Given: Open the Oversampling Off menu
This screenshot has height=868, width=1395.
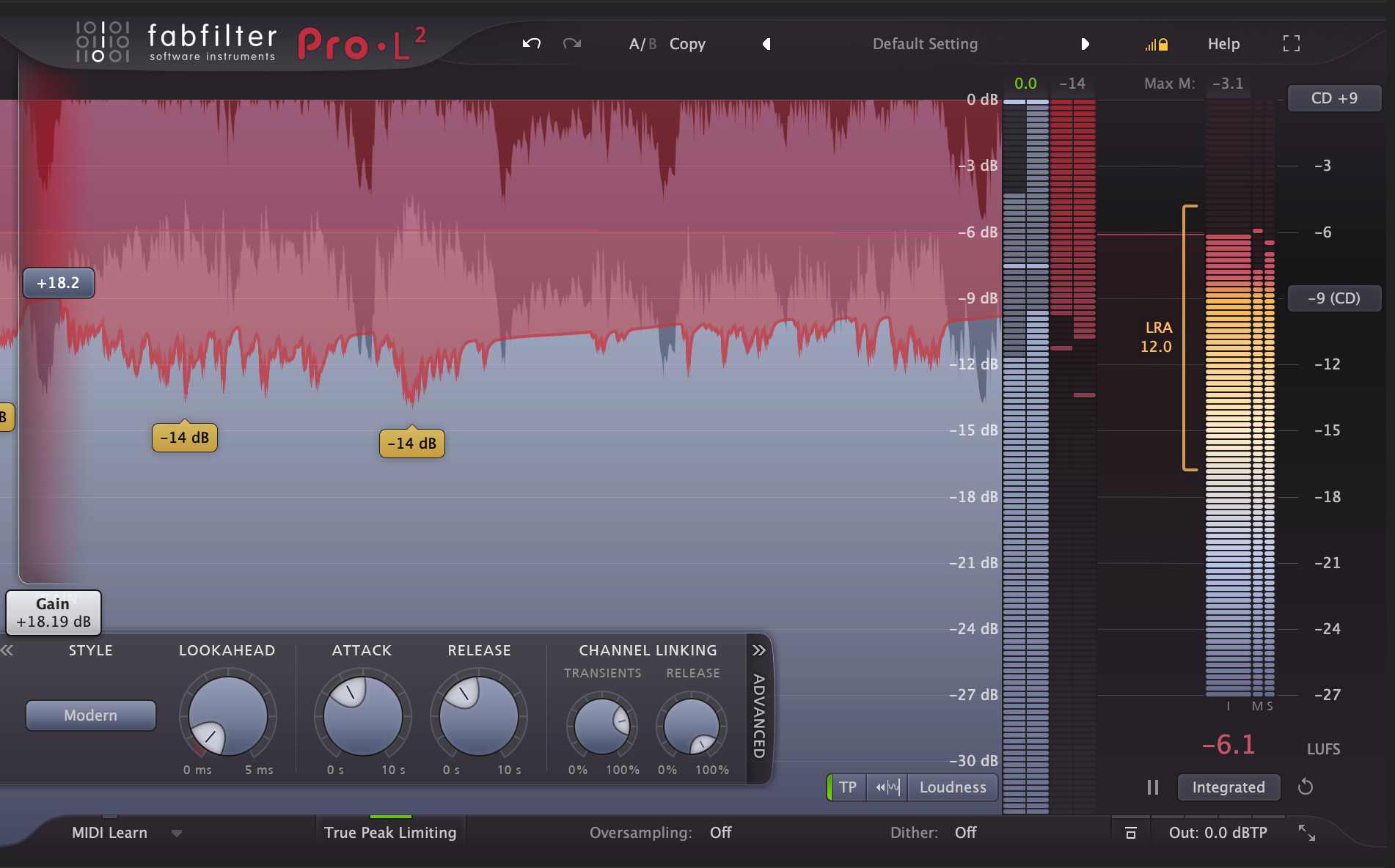Looking at the screenshot, I should coord(720,833).
